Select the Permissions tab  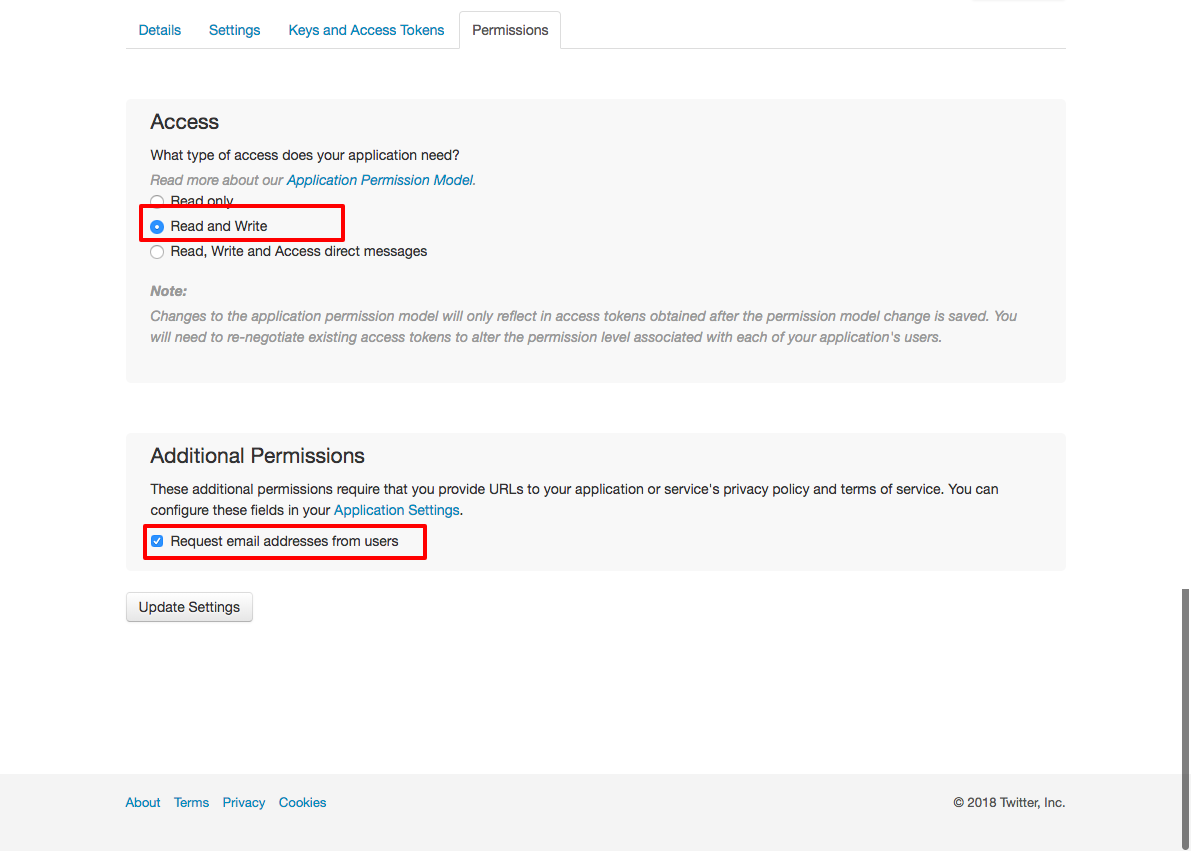(509, 30)
